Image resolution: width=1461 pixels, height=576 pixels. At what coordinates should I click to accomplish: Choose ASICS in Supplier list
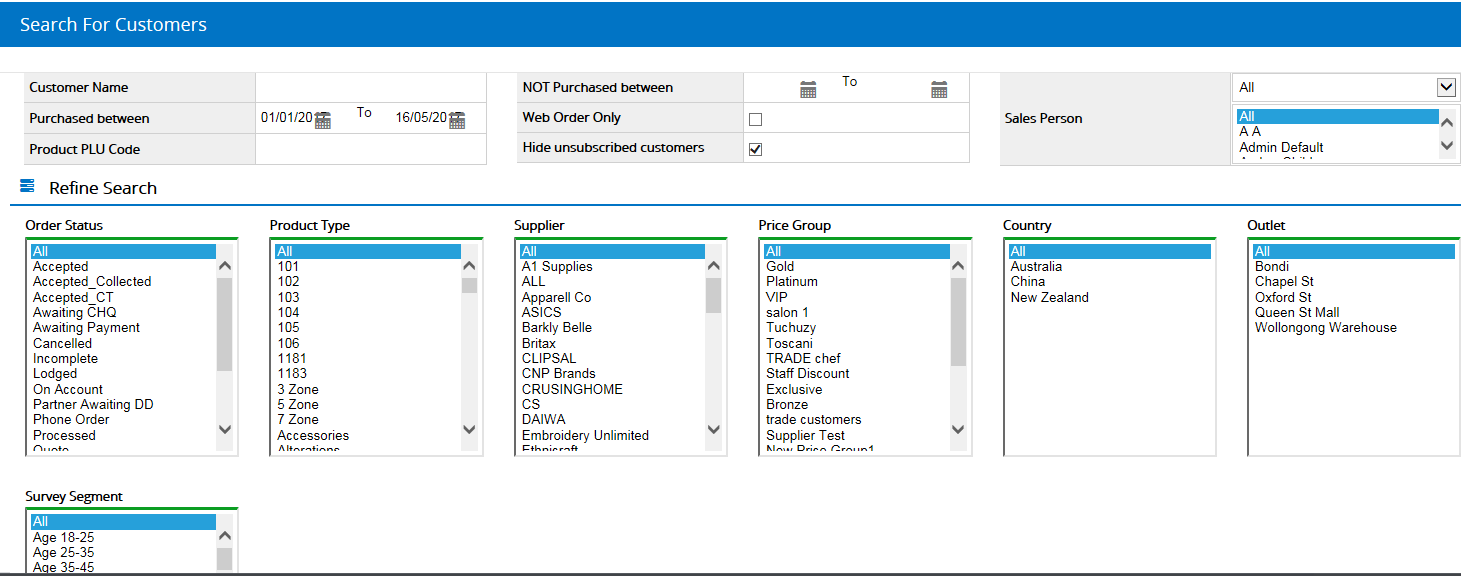pyautogui.click(x=611, y=312)
